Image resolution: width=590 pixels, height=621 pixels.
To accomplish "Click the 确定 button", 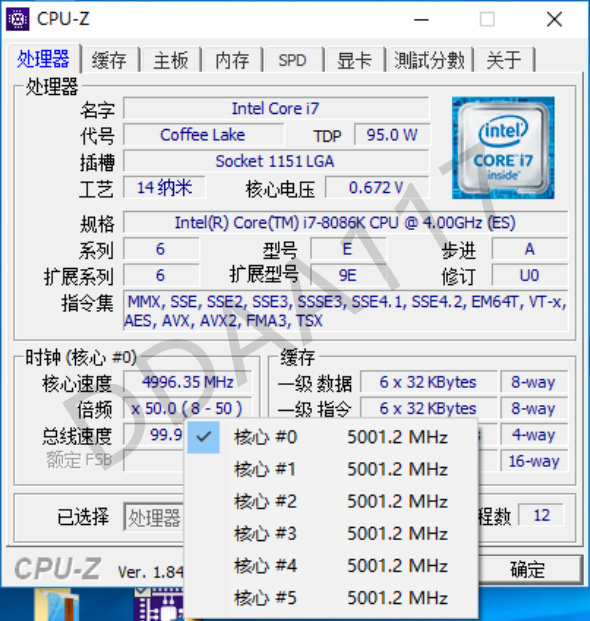I will click(527, 569).
